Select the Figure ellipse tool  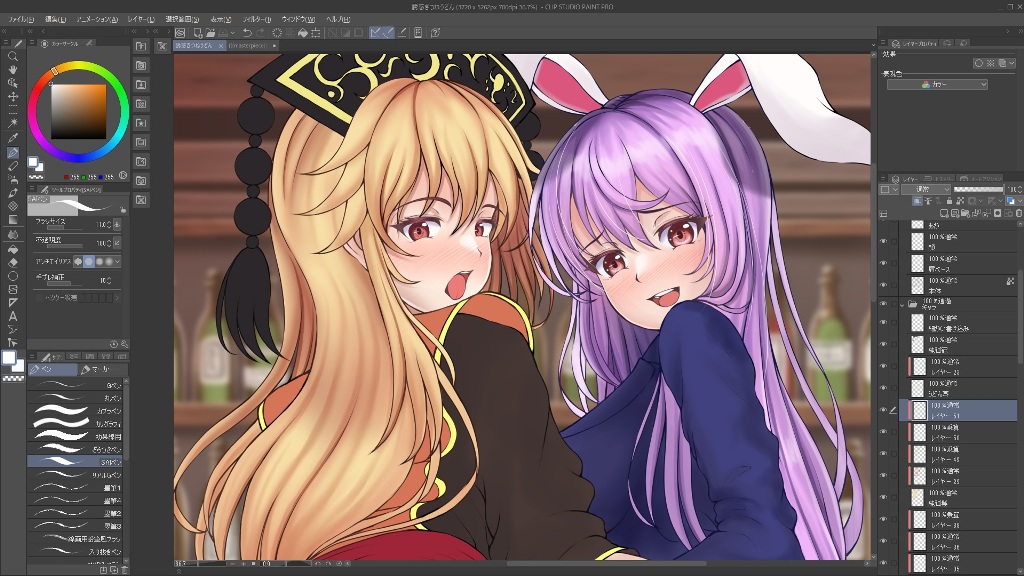(12, 276)
